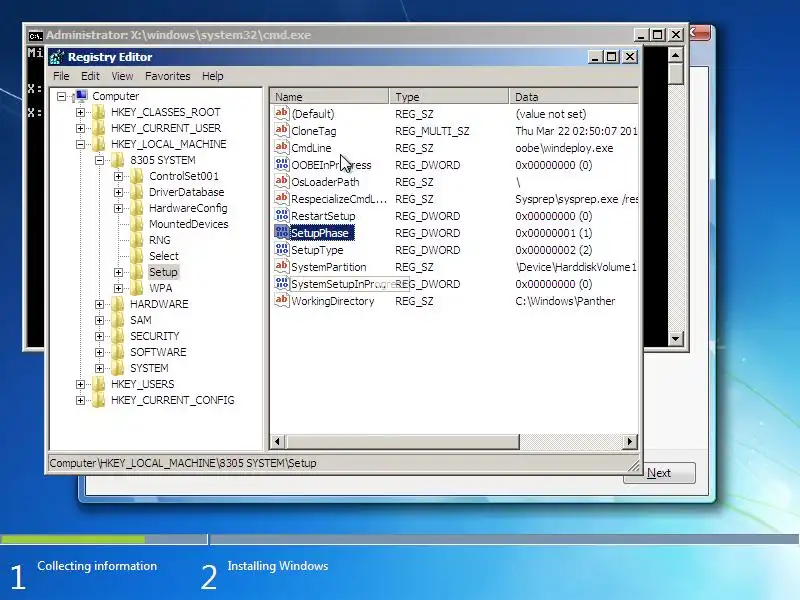Click the DriverDatabase folder icon

click(x=137, y=192)
